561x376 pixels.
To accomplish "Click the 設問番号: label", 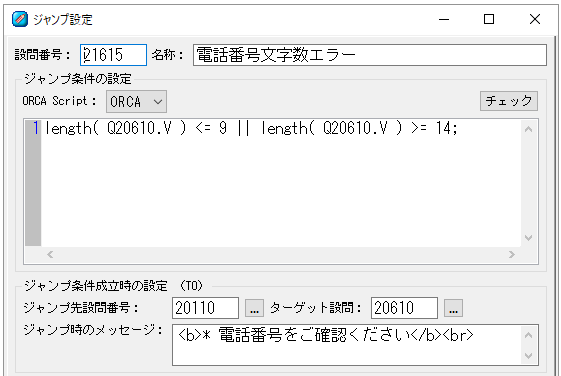I will (43, 55).
